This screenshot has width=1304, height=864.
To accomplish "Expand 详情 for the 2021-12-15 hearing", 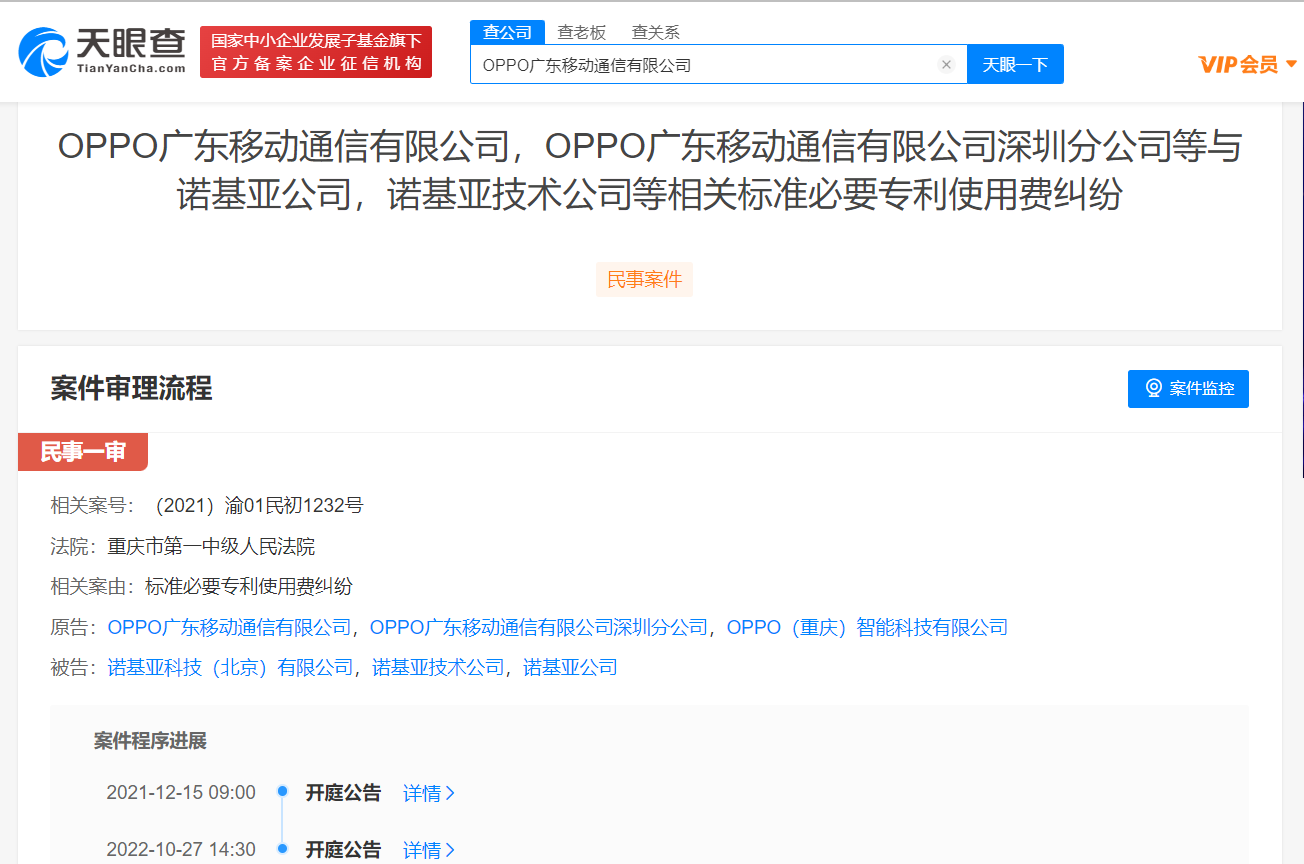I will [x=428, y=793].
